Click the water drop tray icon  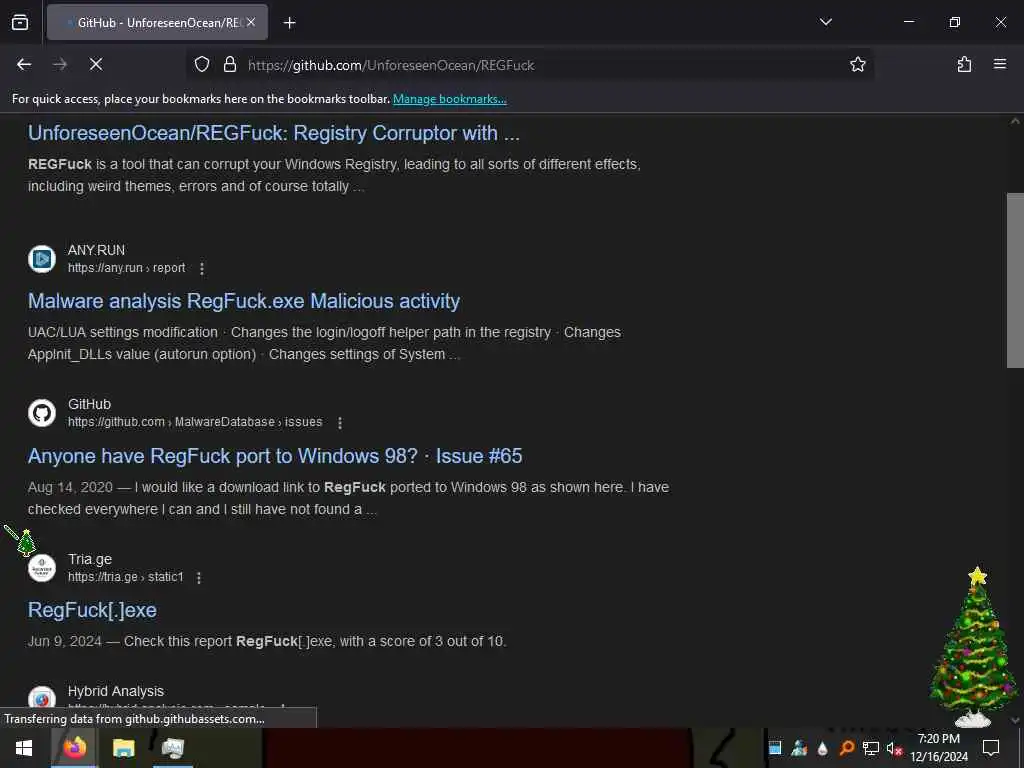click(x=823, y=748)
